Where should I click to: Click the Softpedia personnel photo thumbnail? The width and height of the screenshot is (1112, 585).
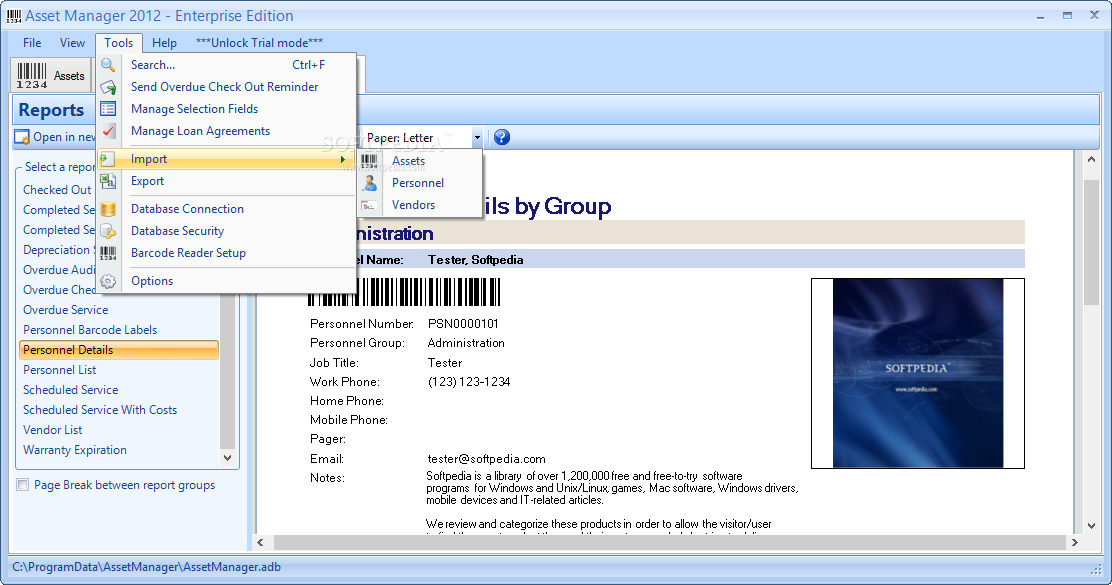pyautogui.click(x=918, y=373)
